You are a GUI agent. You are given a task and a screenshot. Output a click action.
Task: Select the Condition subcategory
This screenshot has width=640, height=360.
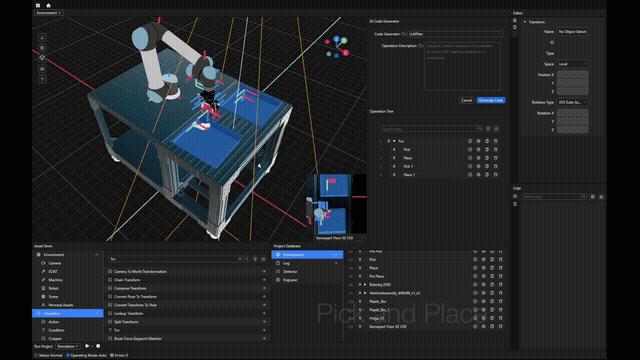click(x=56, y=330)
